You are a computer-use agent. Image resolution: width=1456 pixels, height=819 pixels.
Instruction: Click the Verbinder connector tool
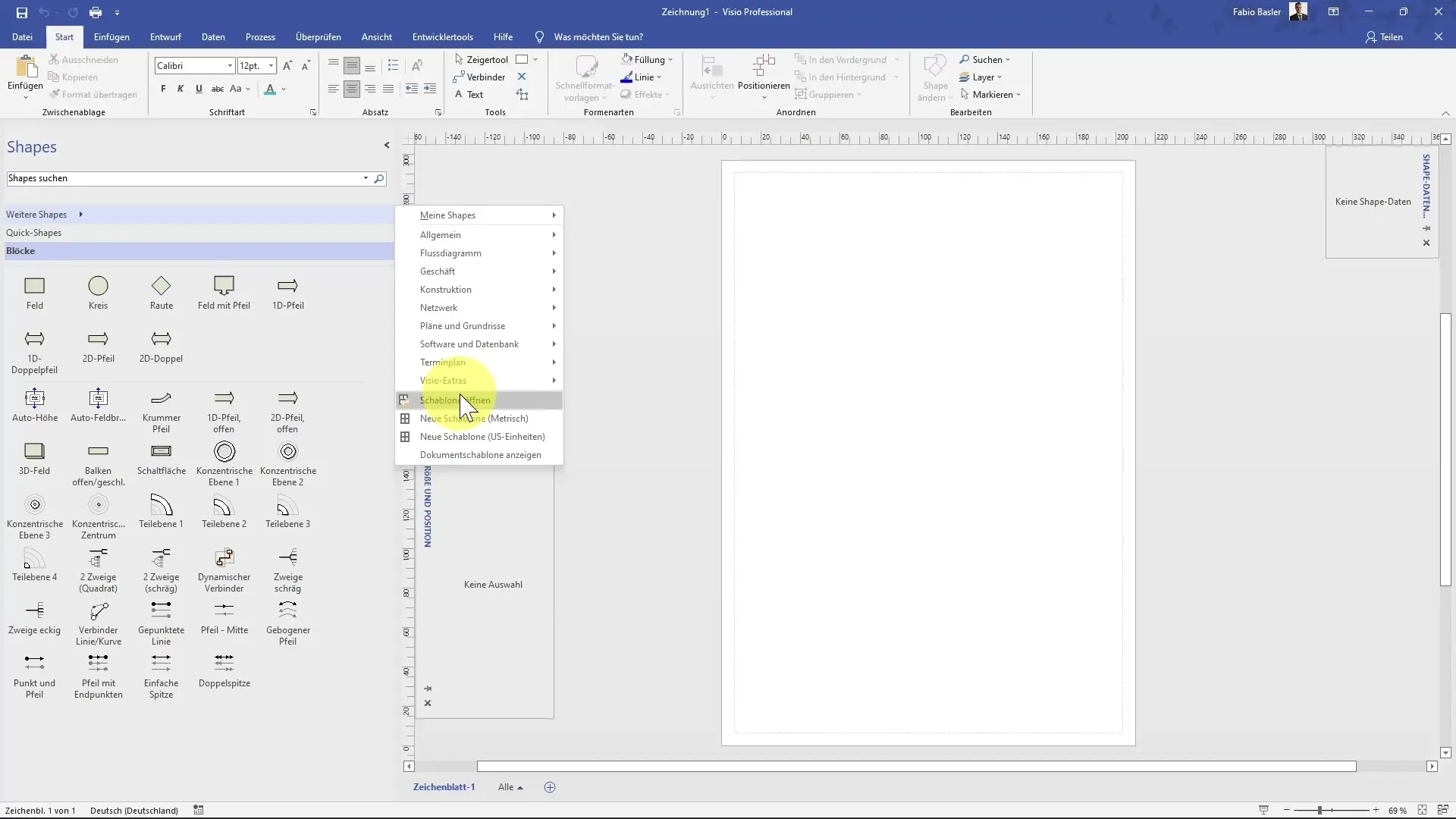point(479,77)
